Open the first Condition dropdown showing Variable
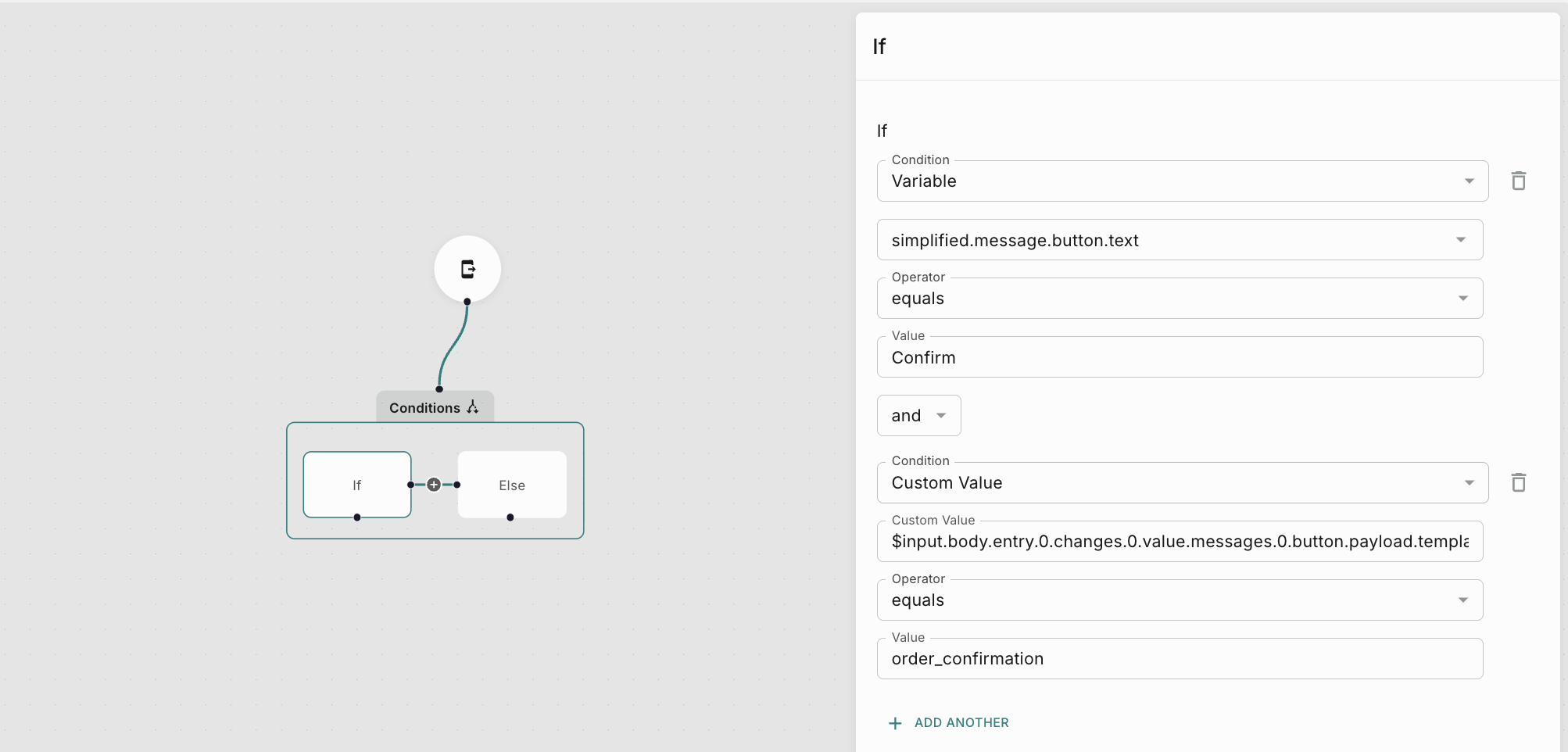The height and width of the screenshot is (752, 1568). [x=1182, y=181]
